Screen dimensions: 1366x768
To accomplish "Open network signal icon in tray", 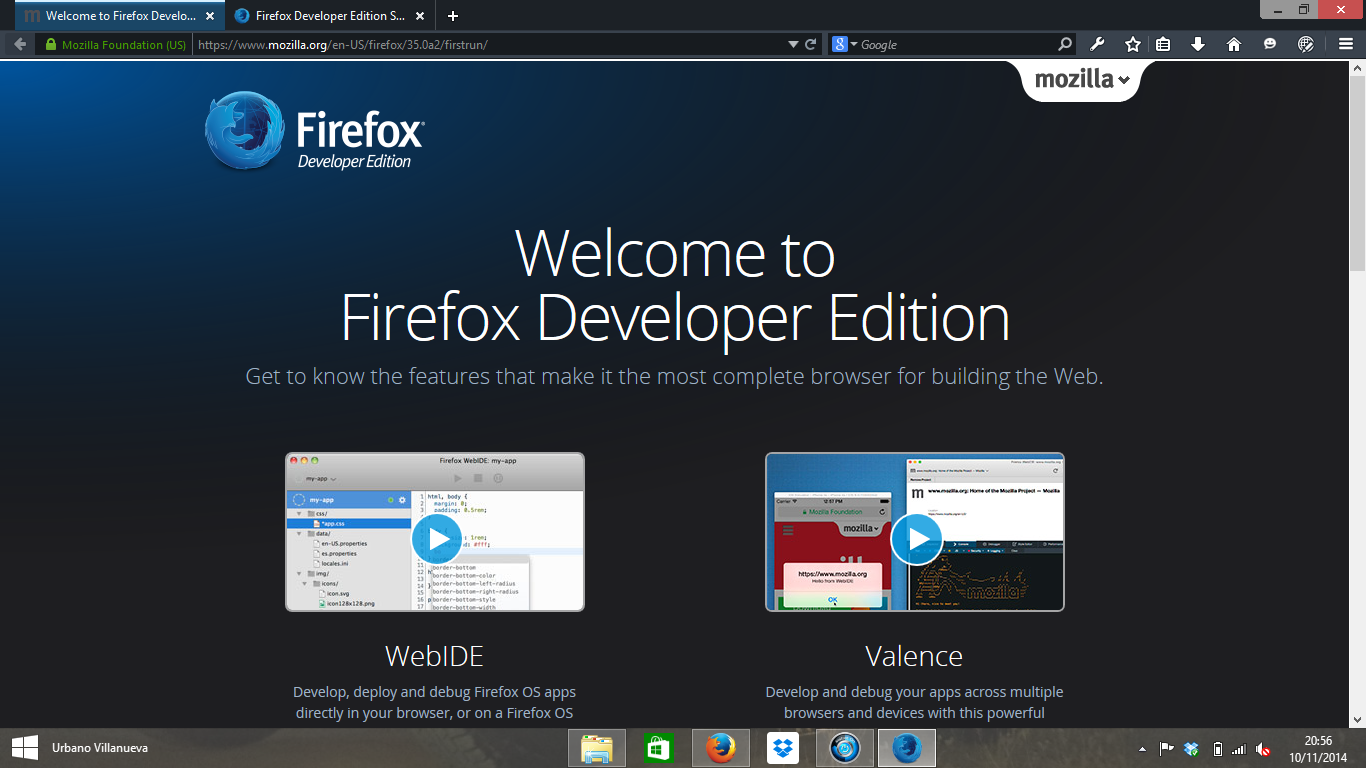I will [x=1239, y=748].
